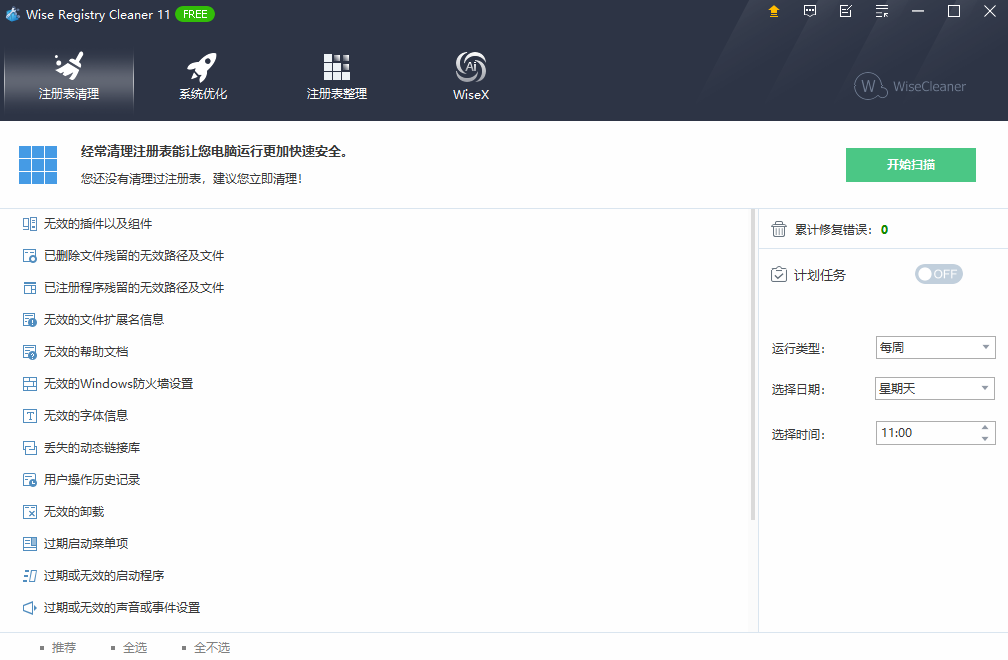Image resolution: width=1008 pixels, height=660 pixels.
Task: Select the 全选 option to check all items
Action: coord(135,648)
